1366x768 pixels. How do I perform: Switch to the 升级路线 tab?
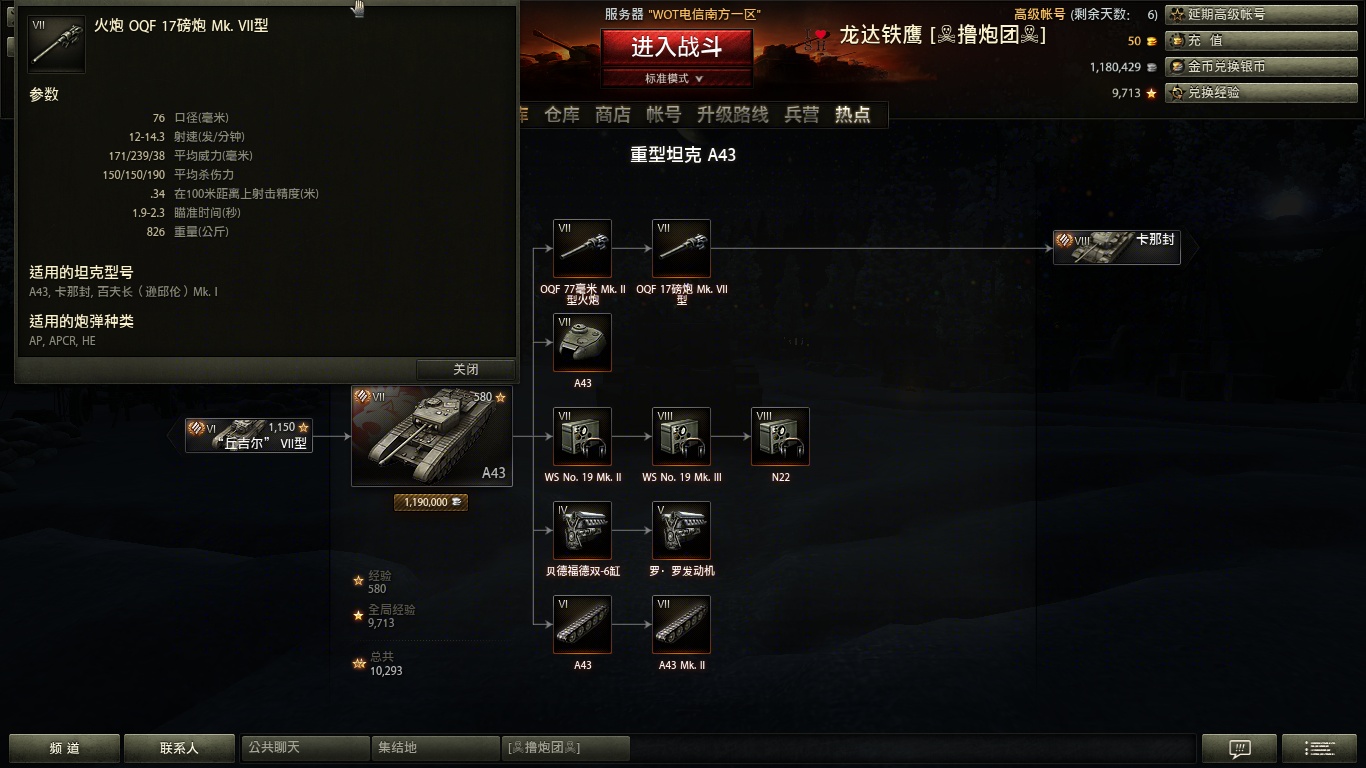pos(733,115)
